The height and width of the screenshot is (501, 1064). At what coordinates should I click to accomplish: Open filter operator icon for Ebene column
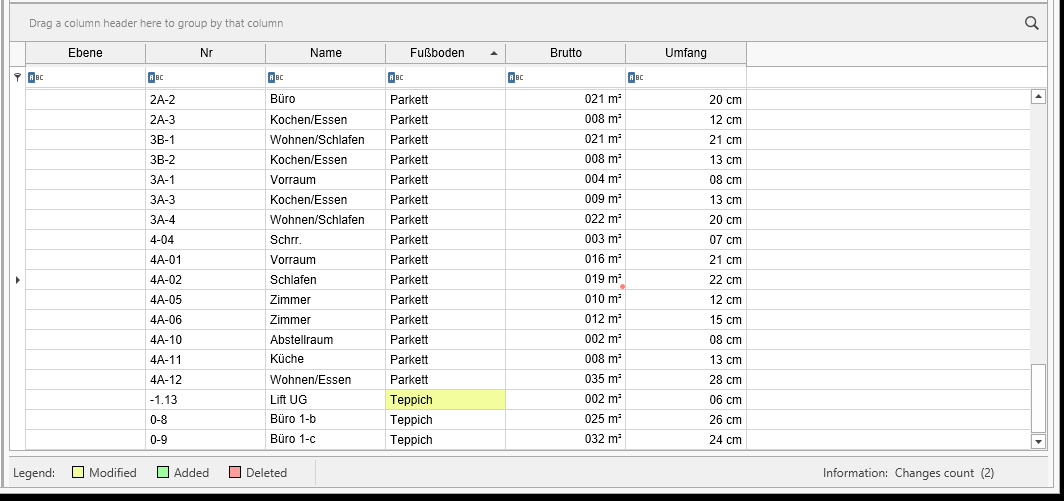point(35,78)
